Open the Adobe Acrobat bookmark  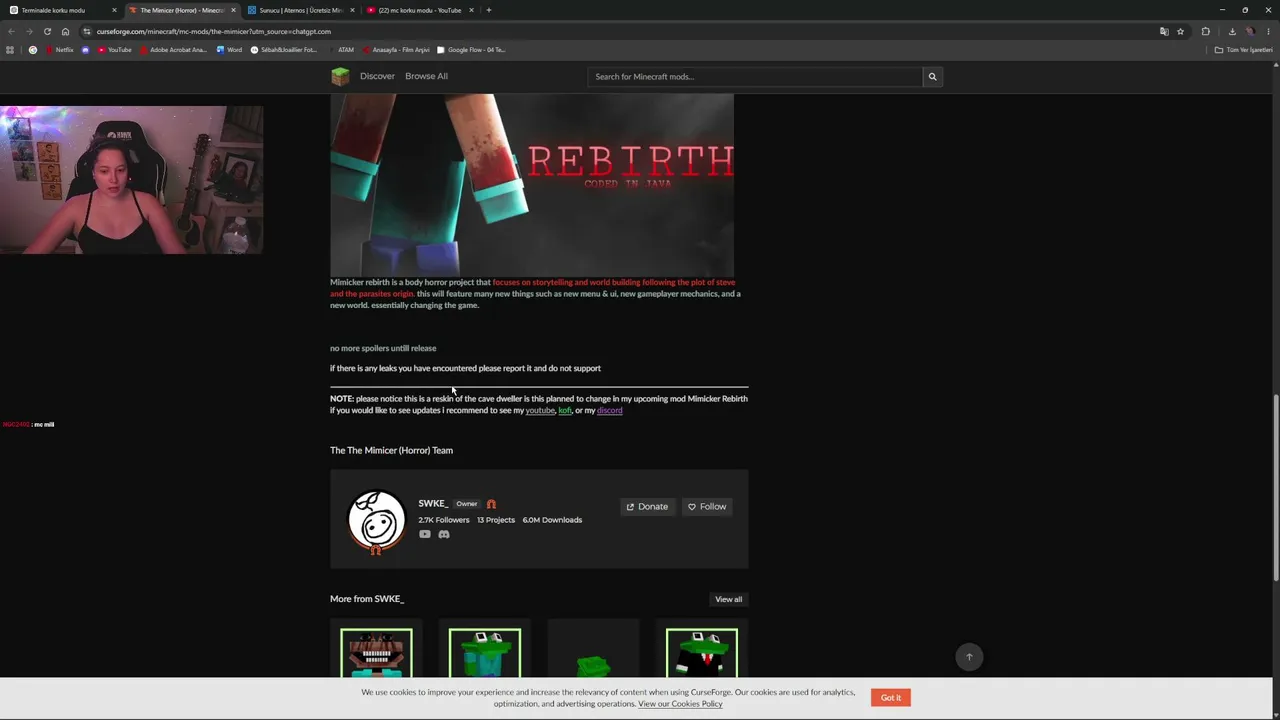[x=173, y=50]
